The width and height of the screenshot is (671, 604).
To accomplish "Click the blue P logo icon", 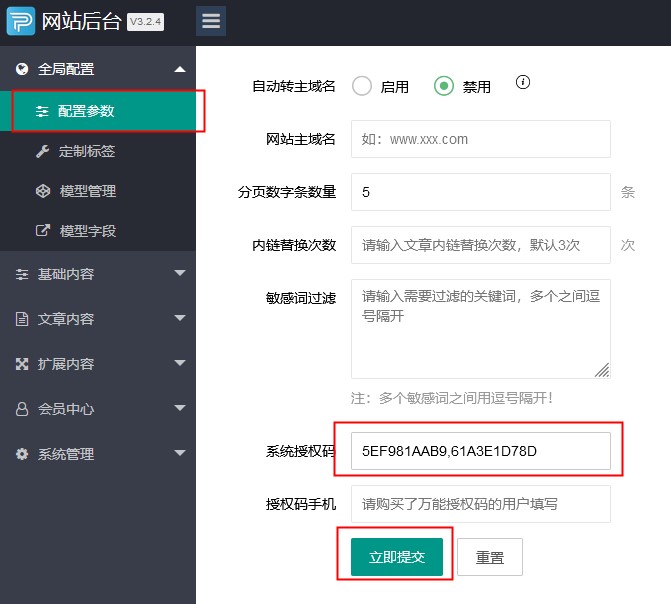I will tap(21, 21).
